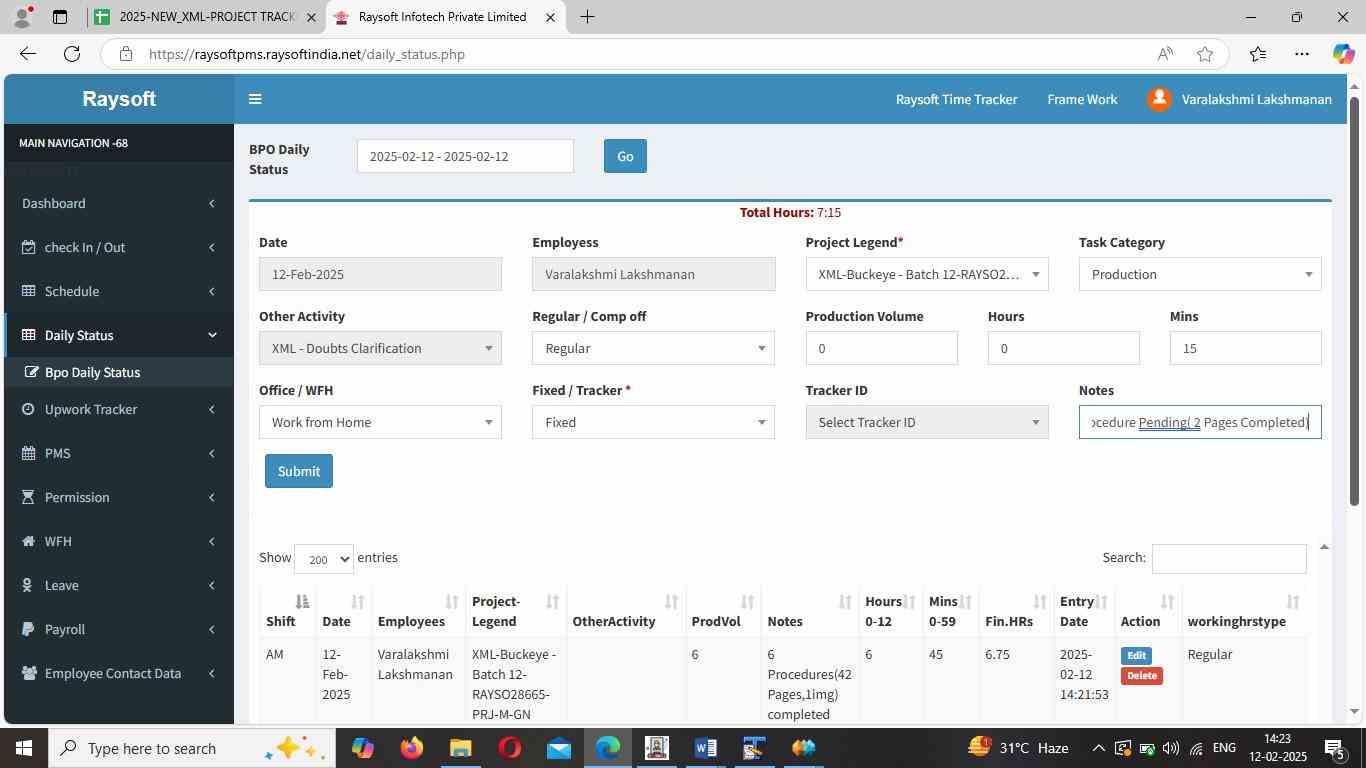Select Bpo Daily Status sidebar item
This screenshot has width=1366, height=768.
[x=119, y=372]
